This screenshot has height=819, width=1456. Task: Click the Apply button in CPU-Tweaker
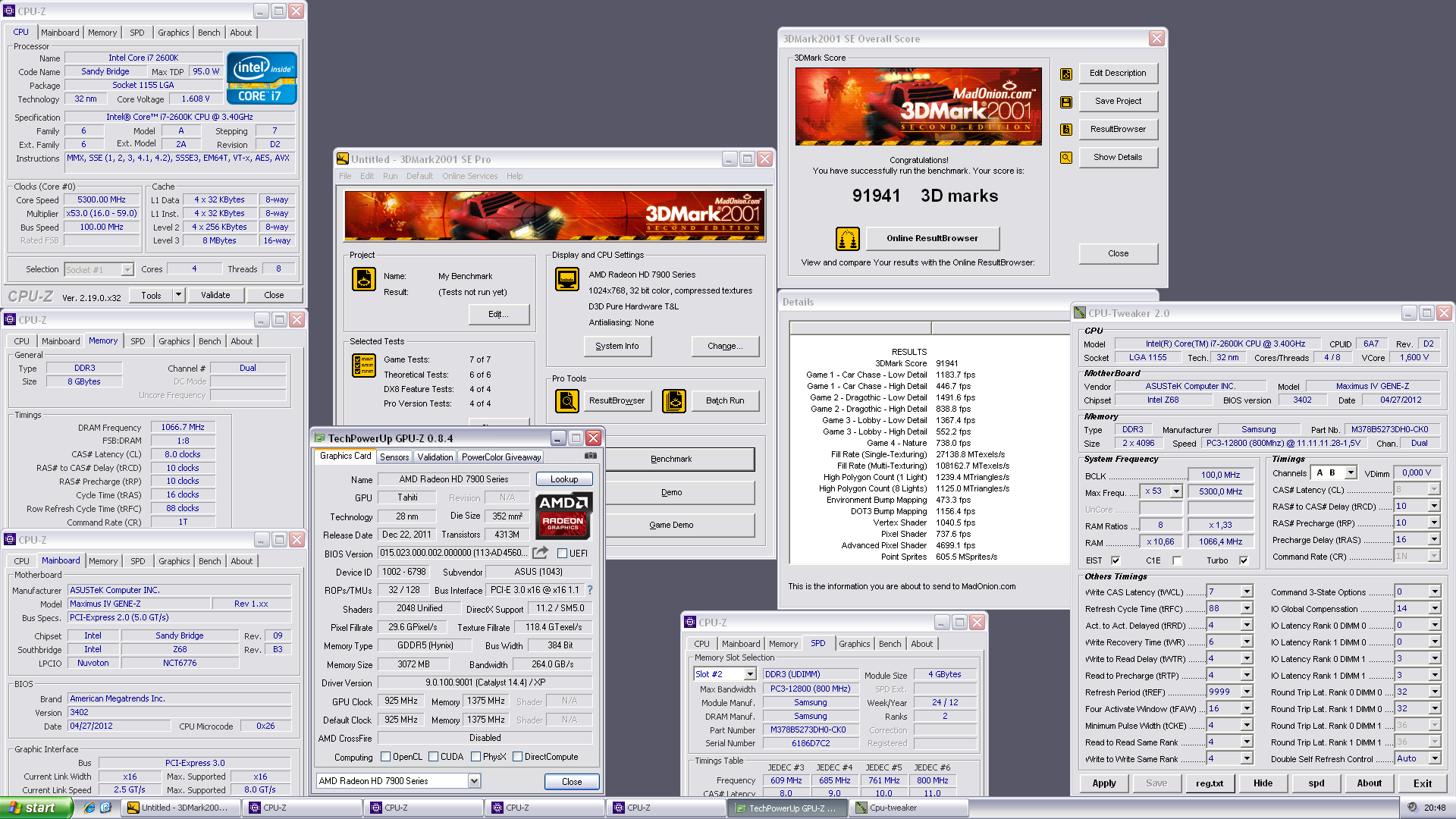(x=1104, y=783)
